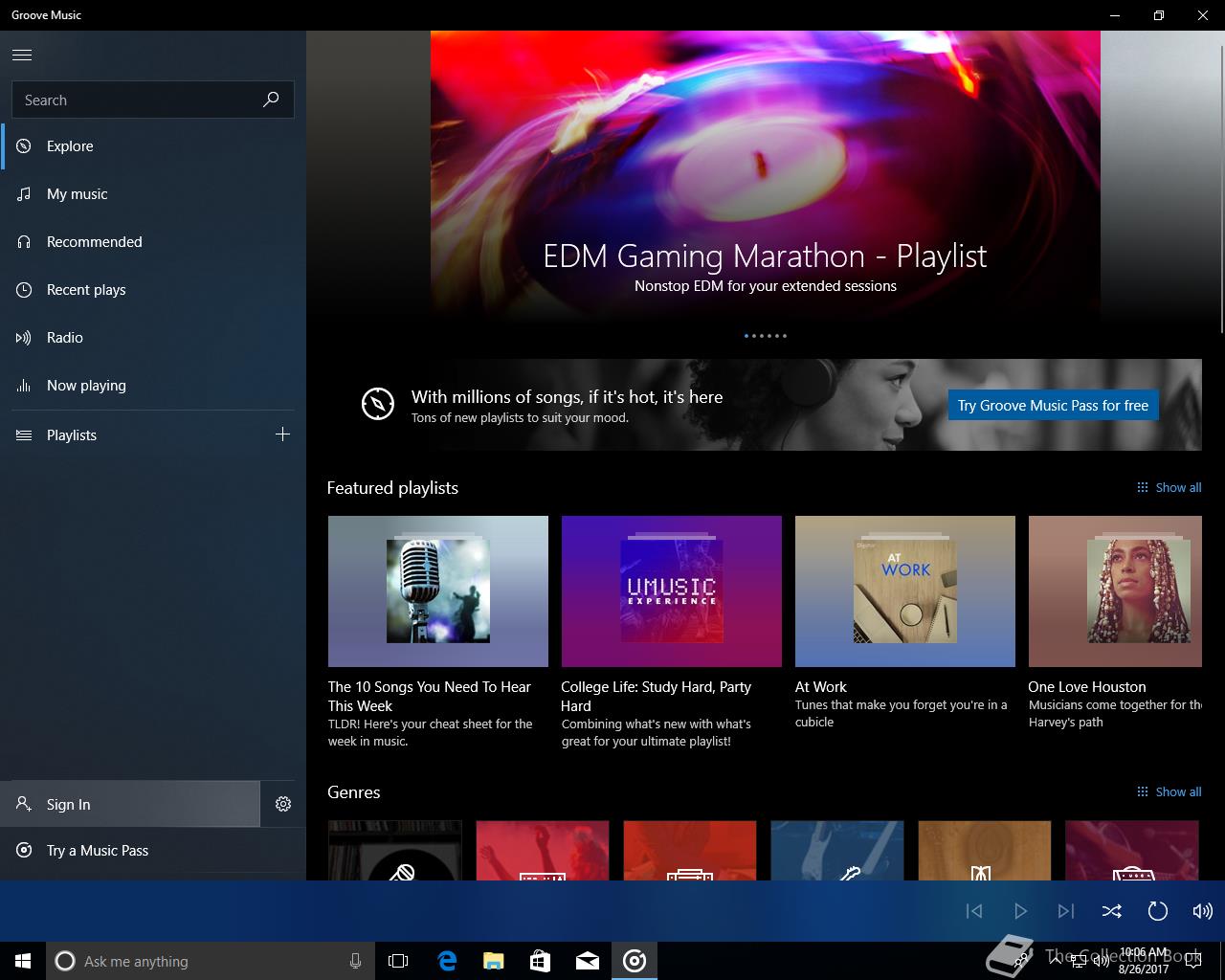Skip to previous track

[x=974, y=911]
